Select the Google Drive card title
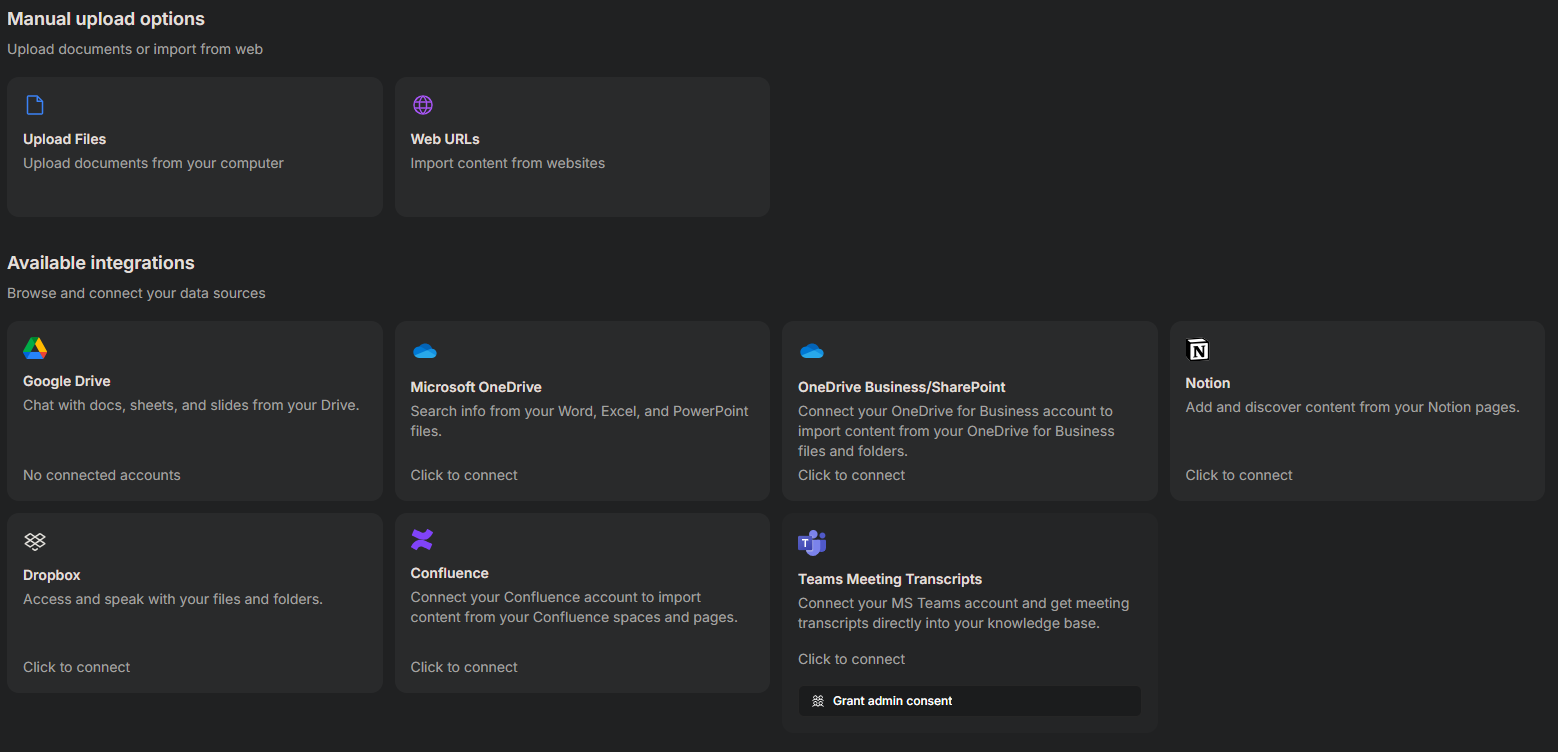Image resolution: width=1558 pixels, height=752 pixels. point(67,381)
